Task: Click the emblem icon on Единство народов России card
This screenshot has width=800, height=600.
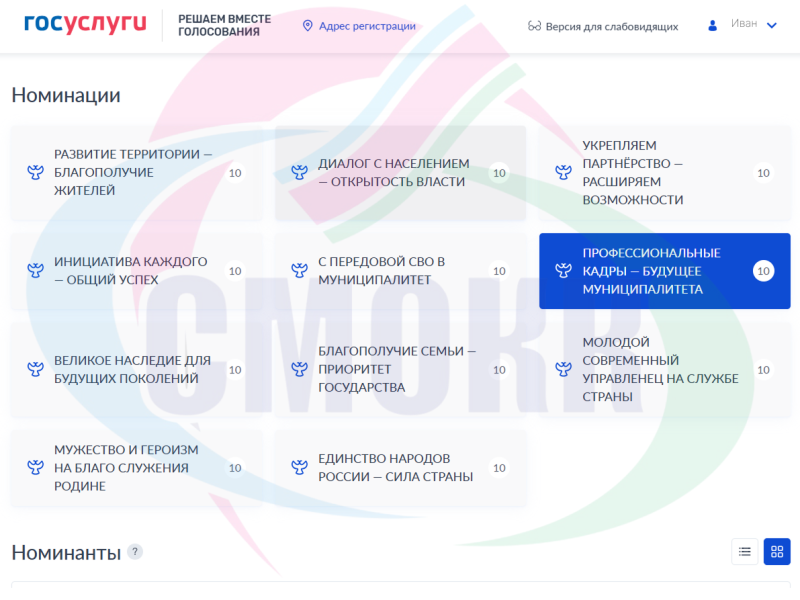Action: (298, 467)
